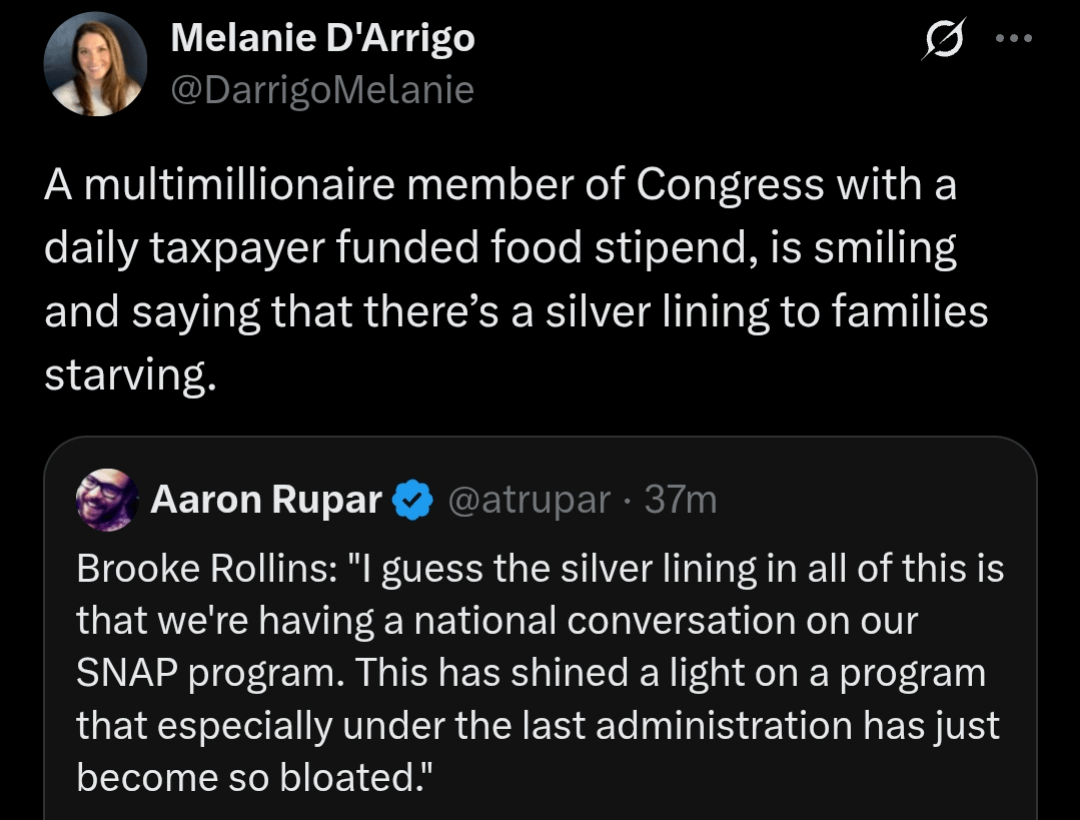
Task: Click the @atrupar handle
Action: click(530, 499)
